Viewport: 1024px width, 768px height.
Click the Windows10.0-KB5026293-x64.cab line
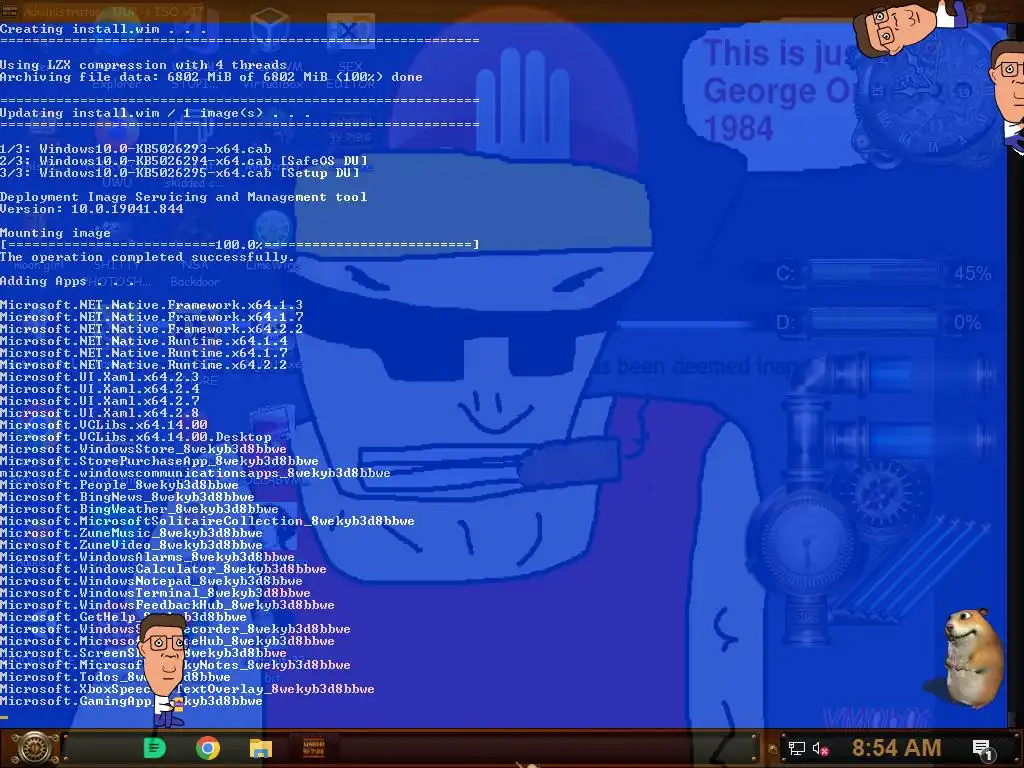136,149
